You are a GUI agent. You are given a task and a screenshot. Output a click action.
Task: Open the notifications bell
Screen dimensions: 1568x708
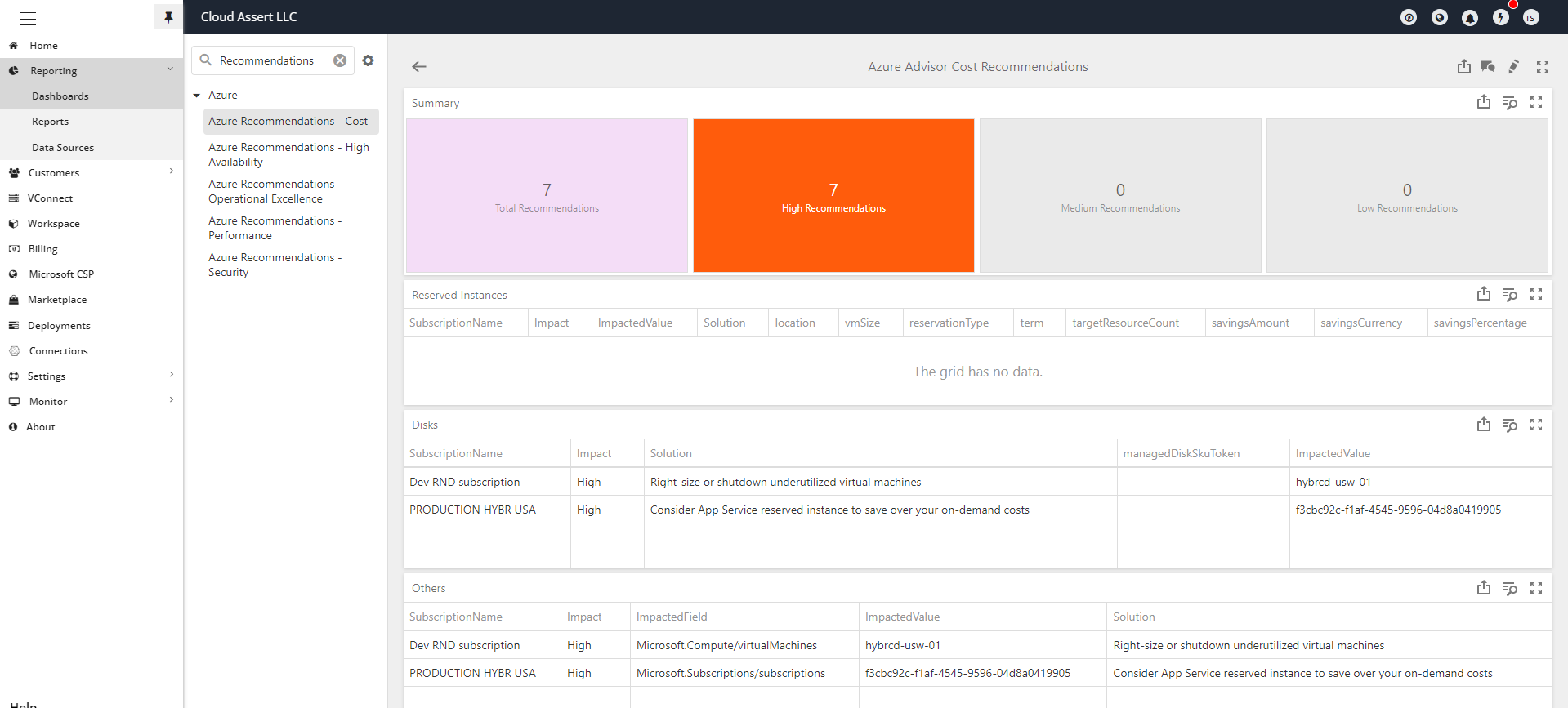pyautogui.click(x=1470, y=18)
